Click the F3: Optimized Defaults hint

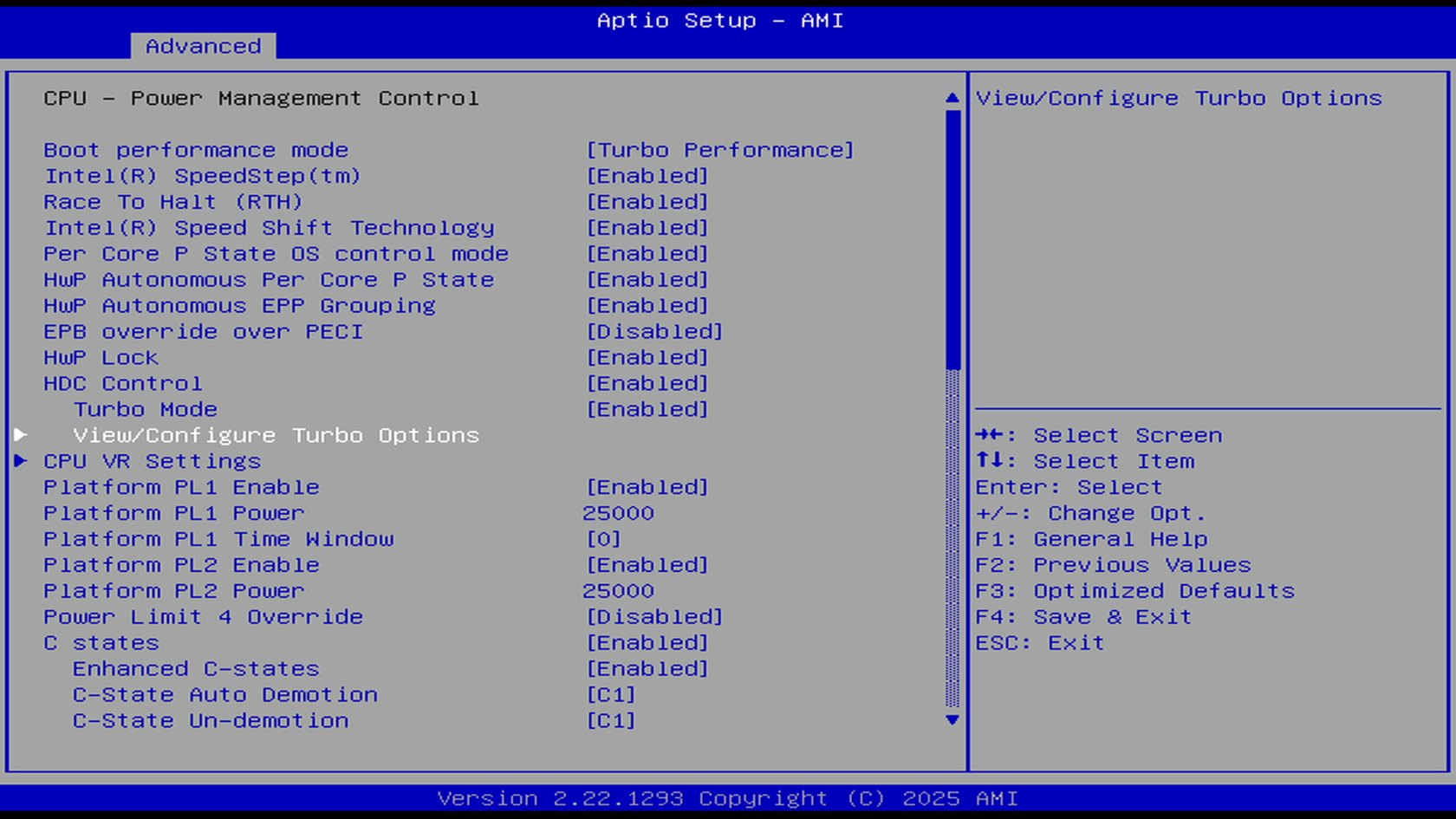coord(1134,591)
